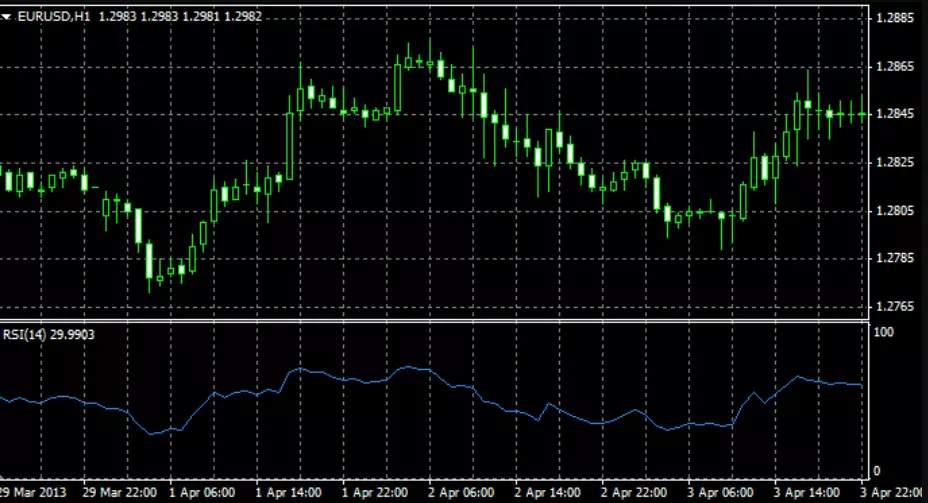Click the RSI(14) 29.9903 indicator label
Image resolution: width=928 pixels, height=503 pixels.
[49, 335]
